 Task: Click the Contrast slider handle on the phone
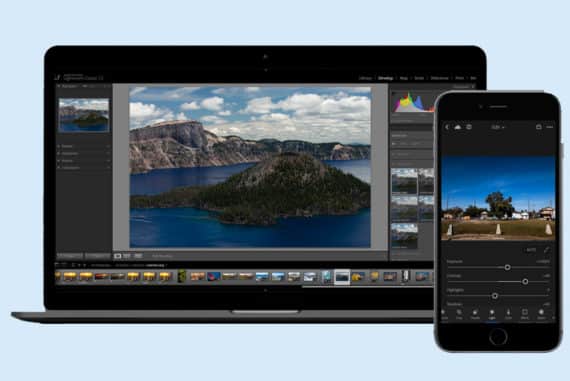click(525, 281)
